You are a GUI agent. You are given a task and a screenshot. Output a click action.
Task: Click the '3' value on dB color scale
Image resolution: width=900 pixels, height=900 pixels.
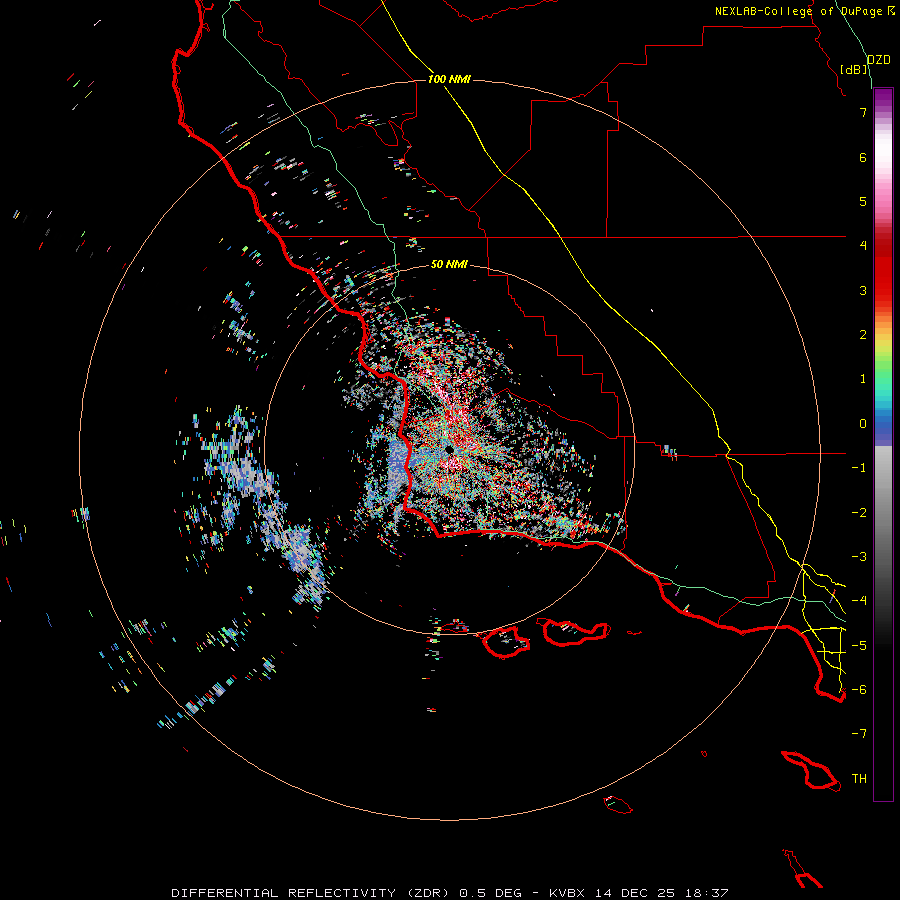863,290
